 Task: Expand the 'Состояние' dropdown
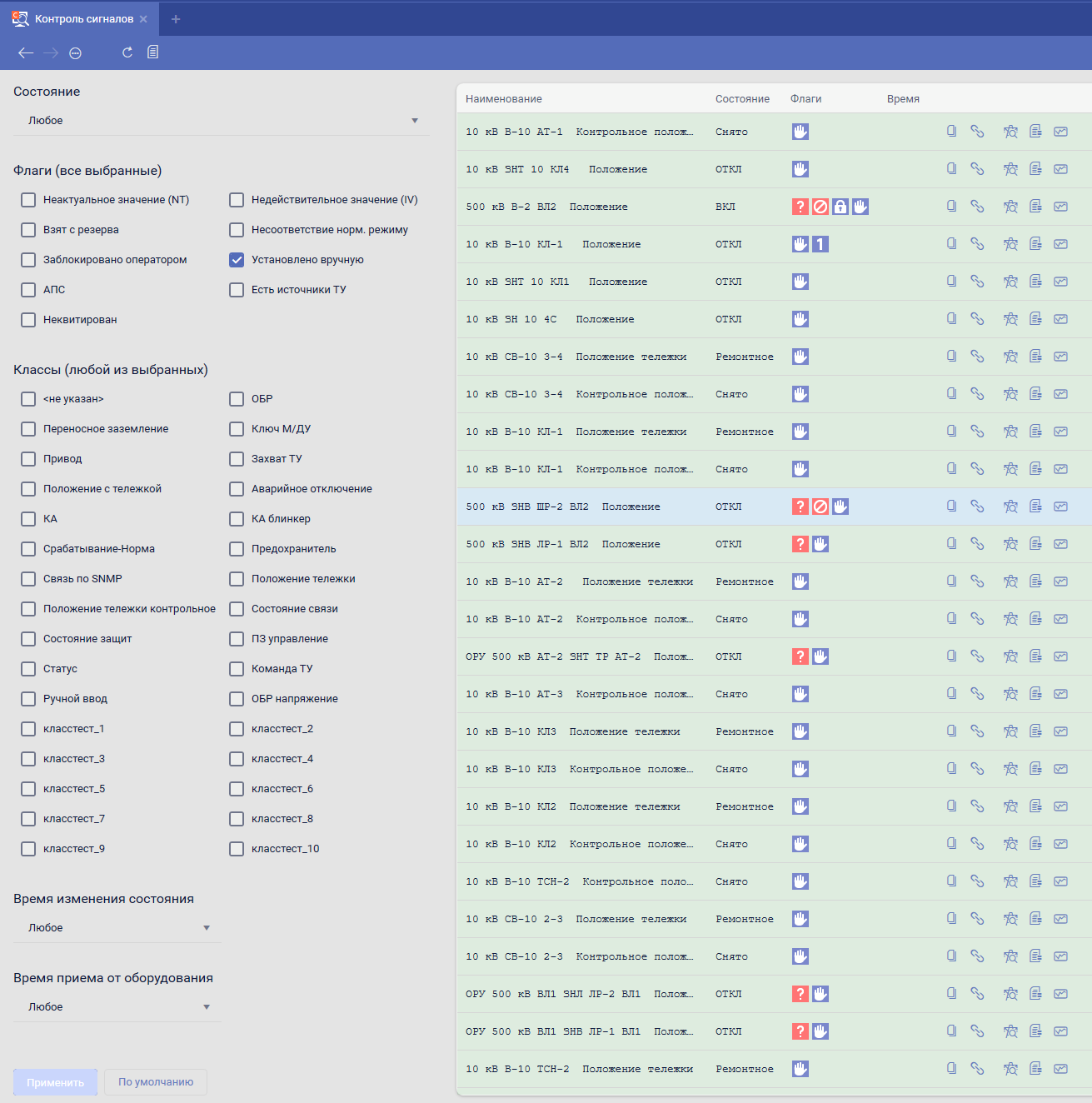(x=221, y=121)
